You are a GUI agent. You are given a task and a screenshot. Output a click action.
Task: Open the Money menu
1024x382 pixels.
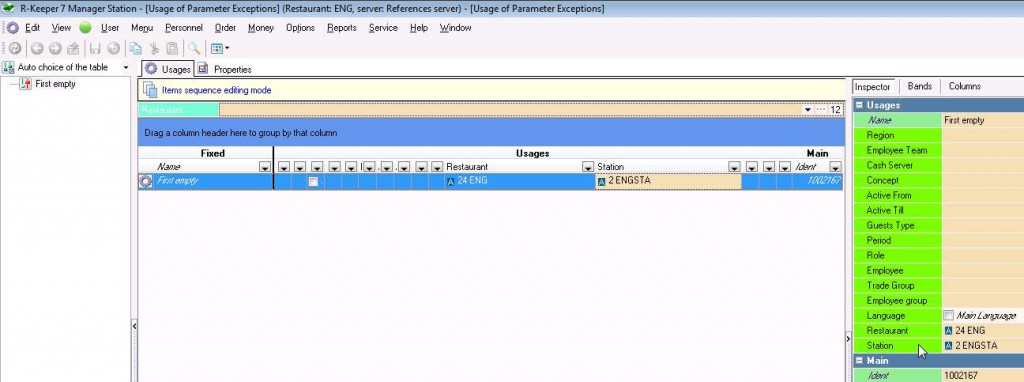pyautogui.click(x=261, y=28)
